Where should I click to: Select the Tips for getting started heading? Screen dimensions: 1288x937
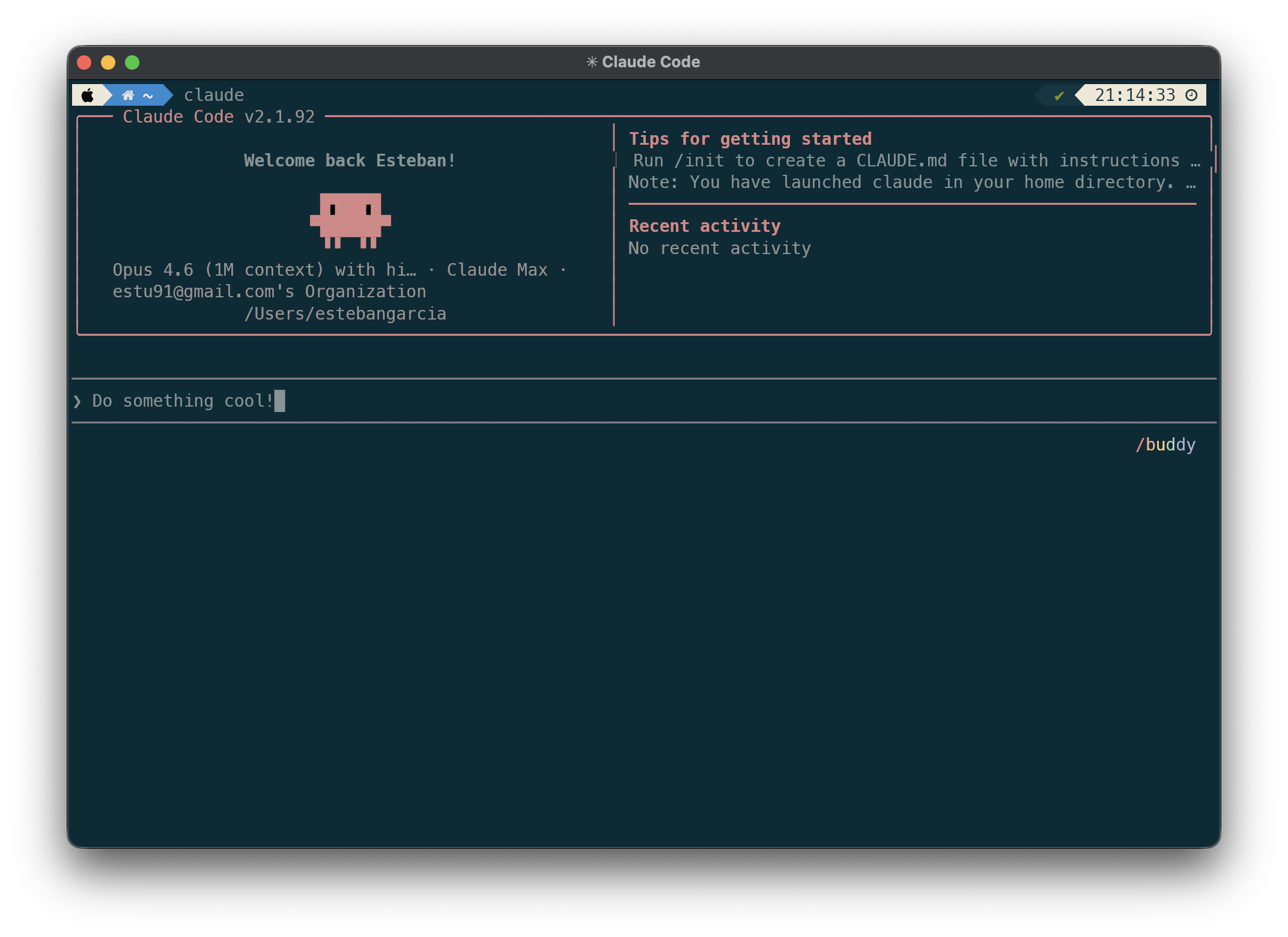(x=750, y=139)
